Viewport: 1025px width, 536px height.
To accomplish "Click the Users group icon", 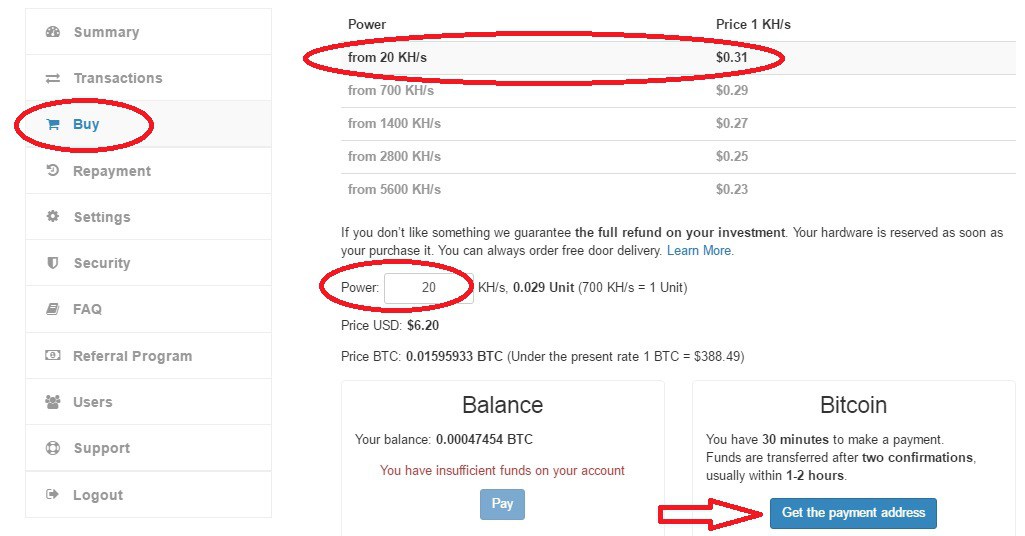I will pyautogui.click(x=53, y=402).
